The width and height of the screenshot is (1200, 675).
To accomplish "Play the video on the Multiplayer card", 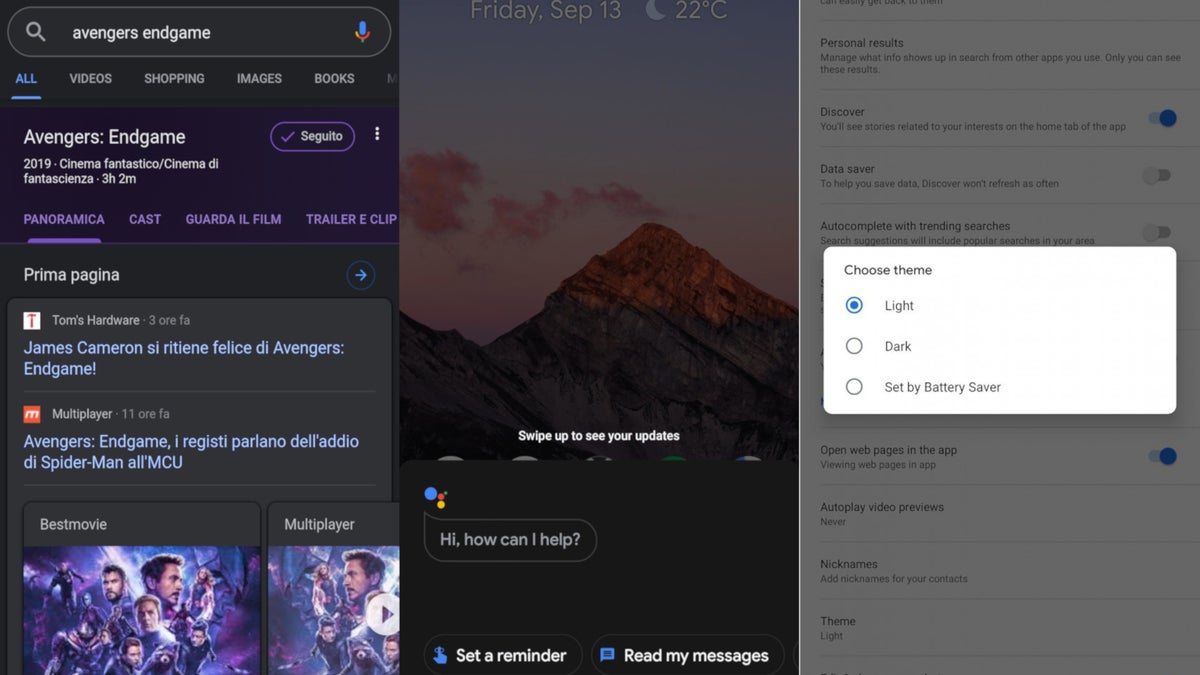I will [x=383, y=615].
